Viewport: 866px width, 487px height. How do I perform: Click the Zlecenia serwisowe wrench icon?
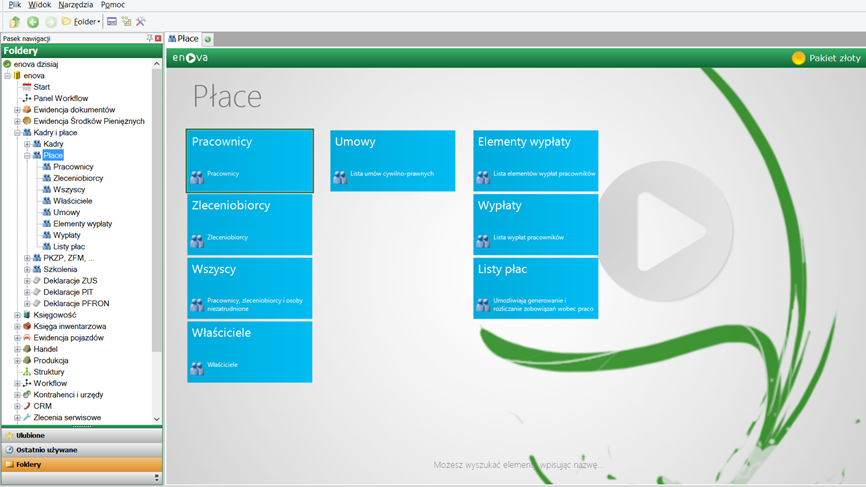[x=27, y=417]
